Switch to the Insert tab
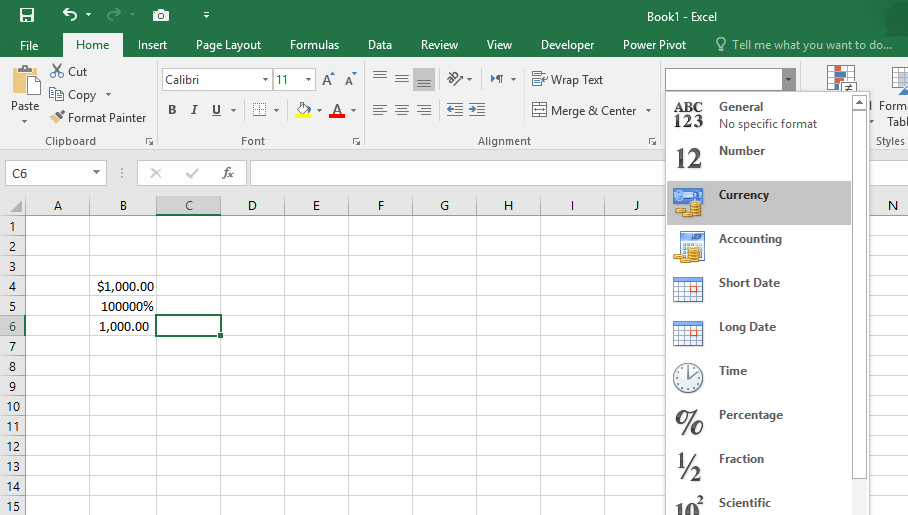The height and width of the screenshot is (515, 908). [152, 45]
